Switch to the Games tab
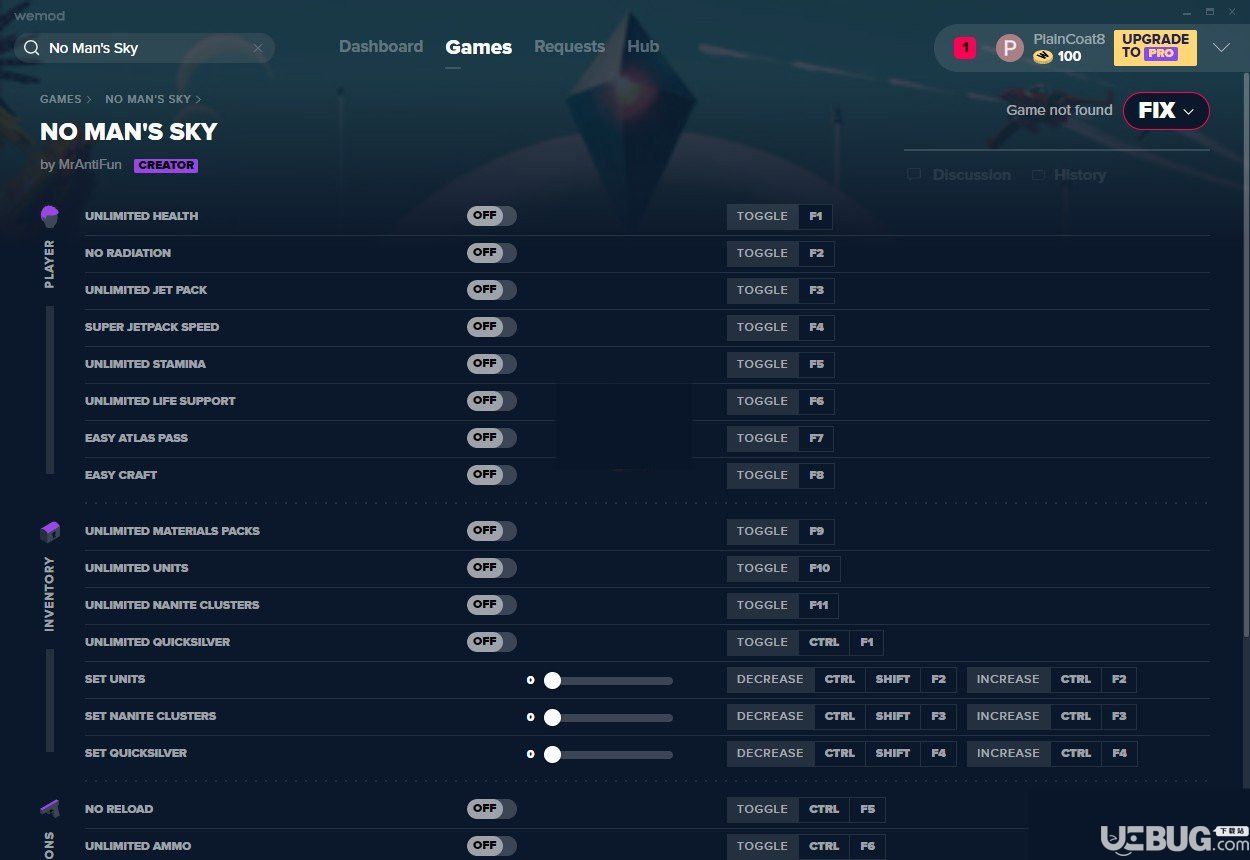 point(479,47)
